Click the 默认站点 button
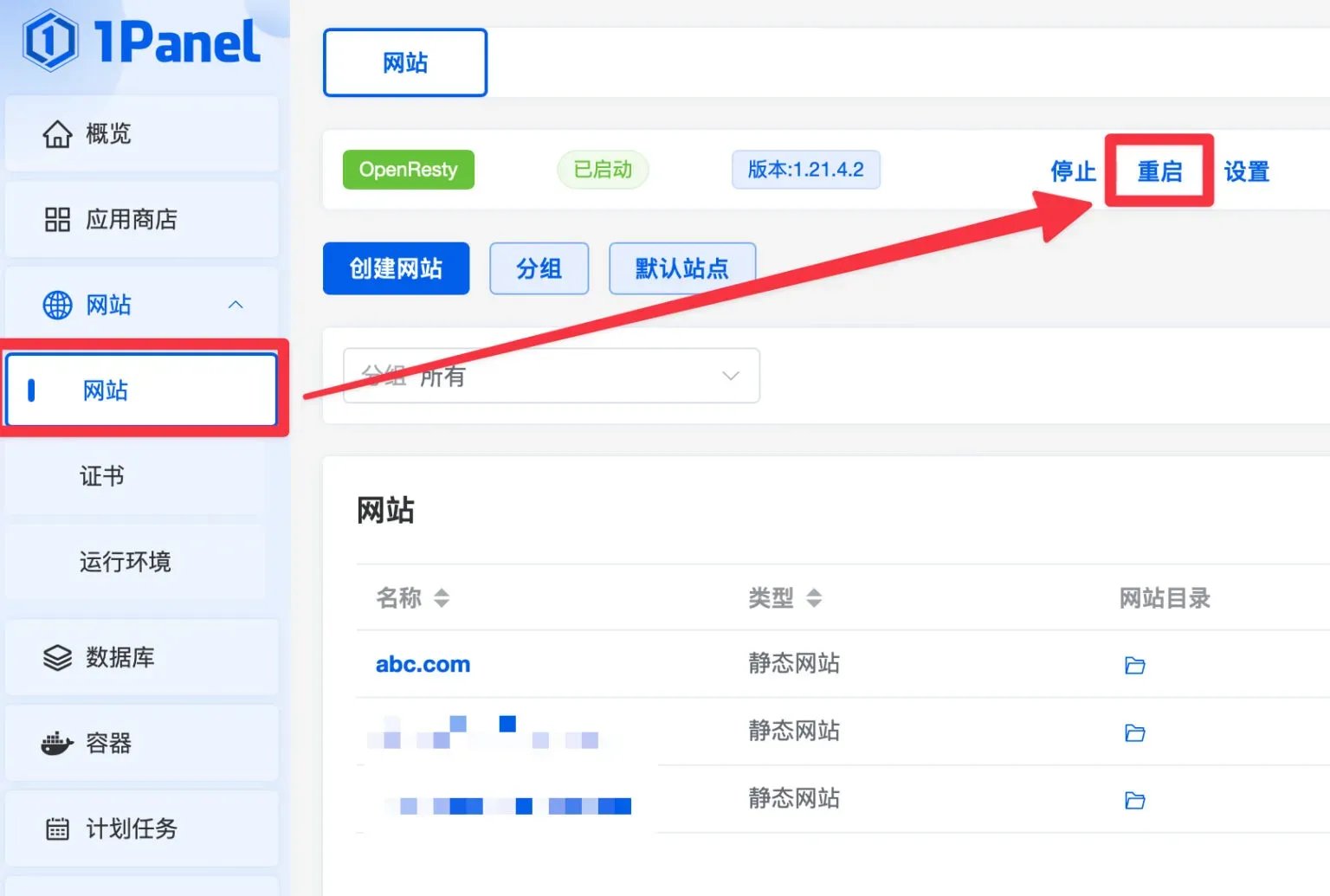This screenshot has height=896, width=1330. tap(682, 268)
